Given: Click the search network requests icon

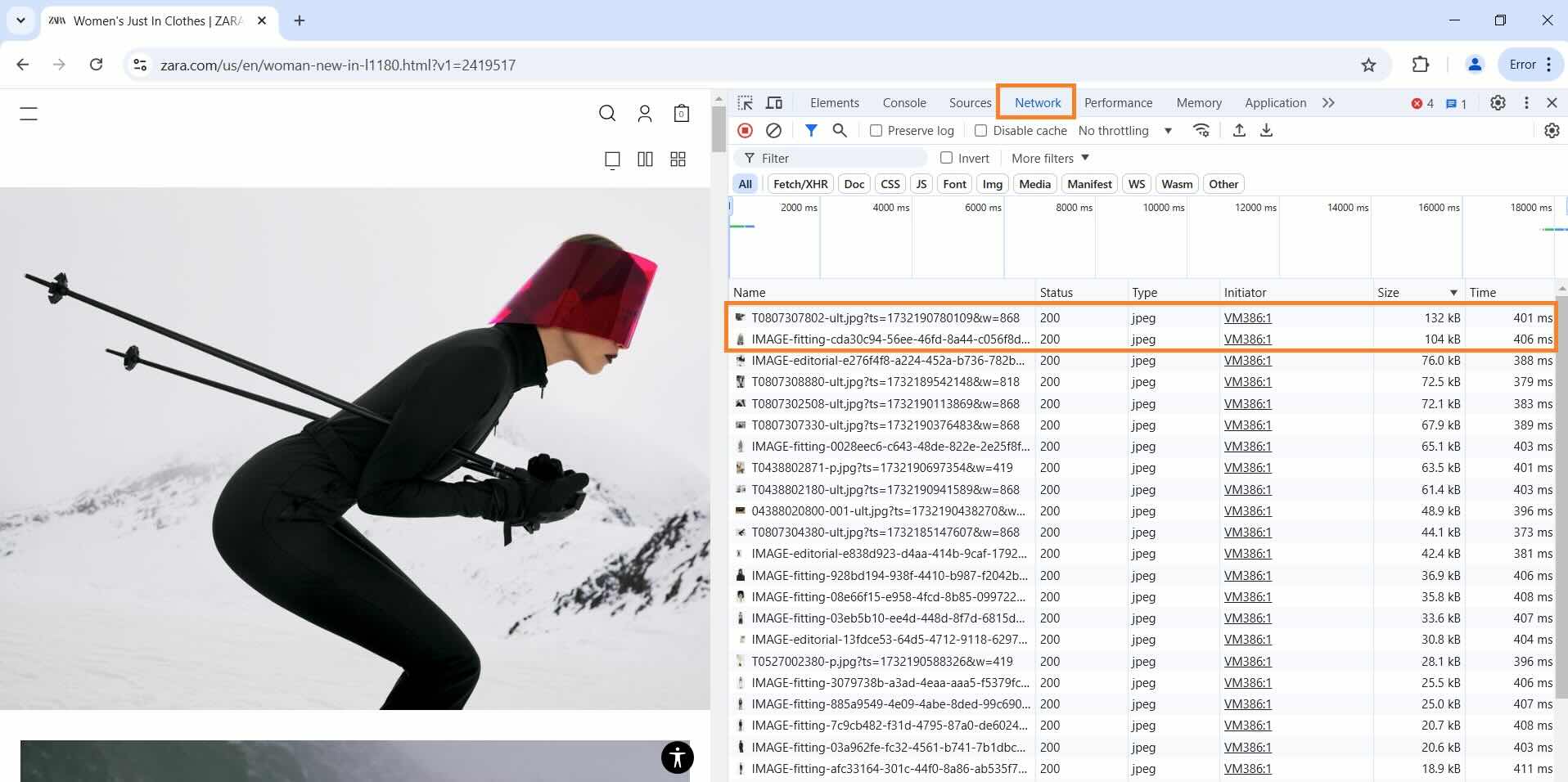Looking at the screenshot, I should [839, 130].
